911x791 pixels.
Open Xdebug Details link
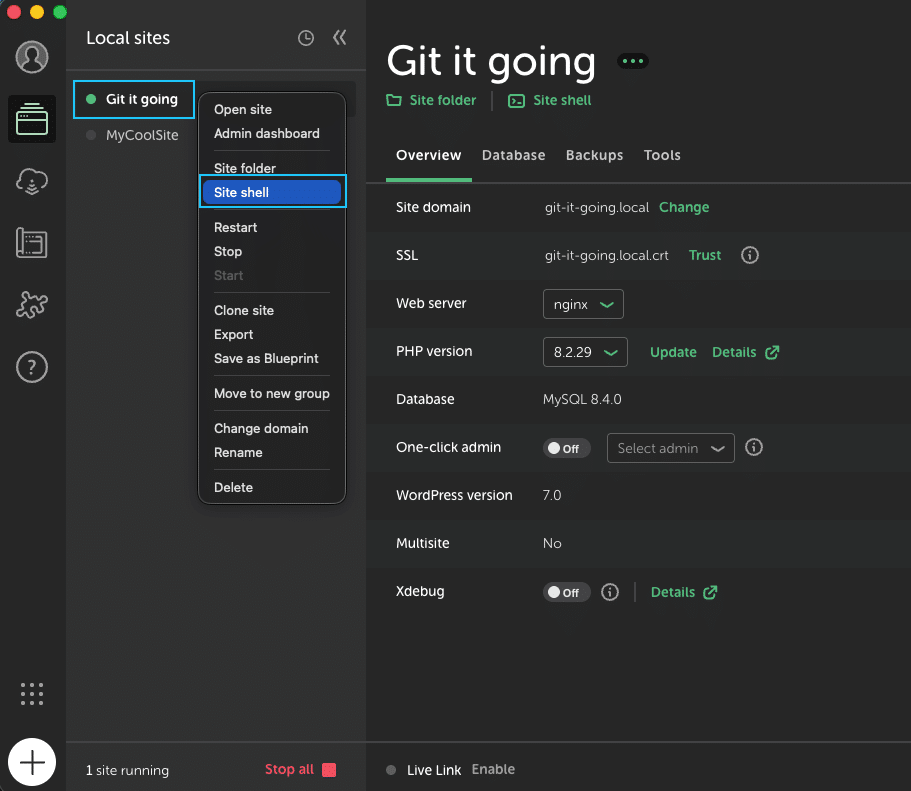pyautogui.click(x=684, y=592)
